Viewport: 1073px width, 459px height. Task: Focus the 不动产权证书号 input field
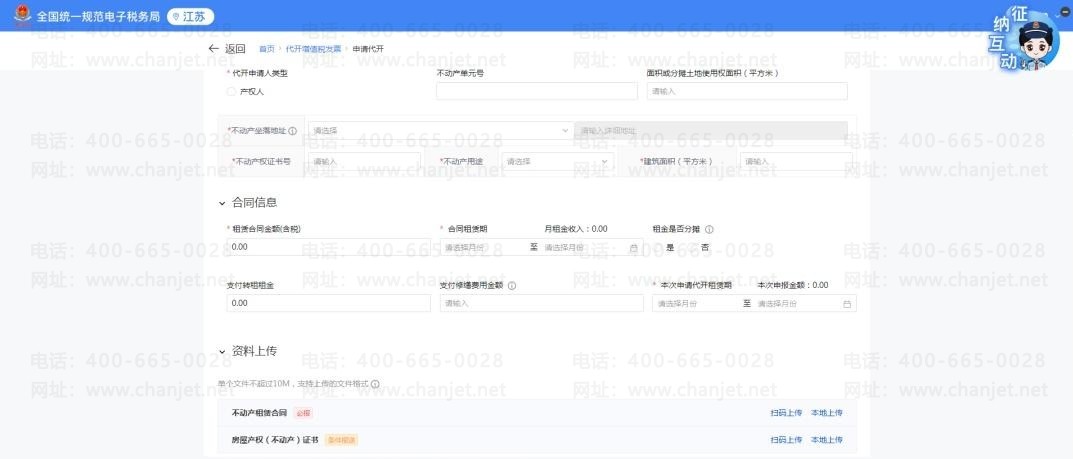[365, 161]
